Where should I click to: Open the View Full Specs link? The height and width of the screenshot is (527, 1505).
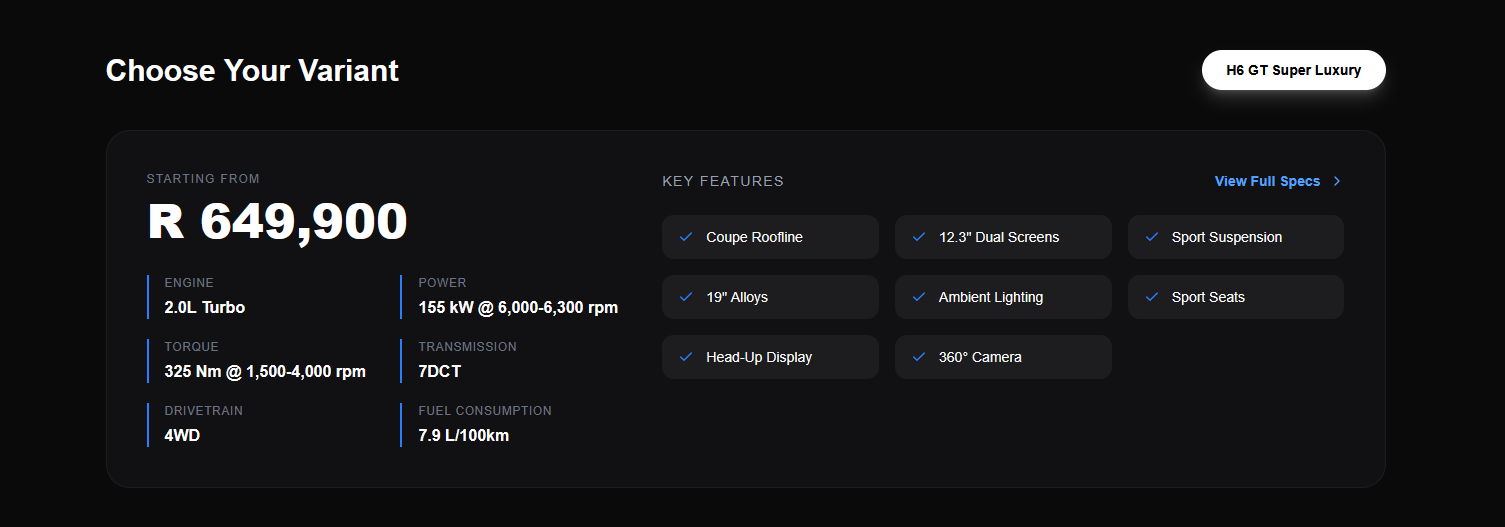coord(1267,181)
